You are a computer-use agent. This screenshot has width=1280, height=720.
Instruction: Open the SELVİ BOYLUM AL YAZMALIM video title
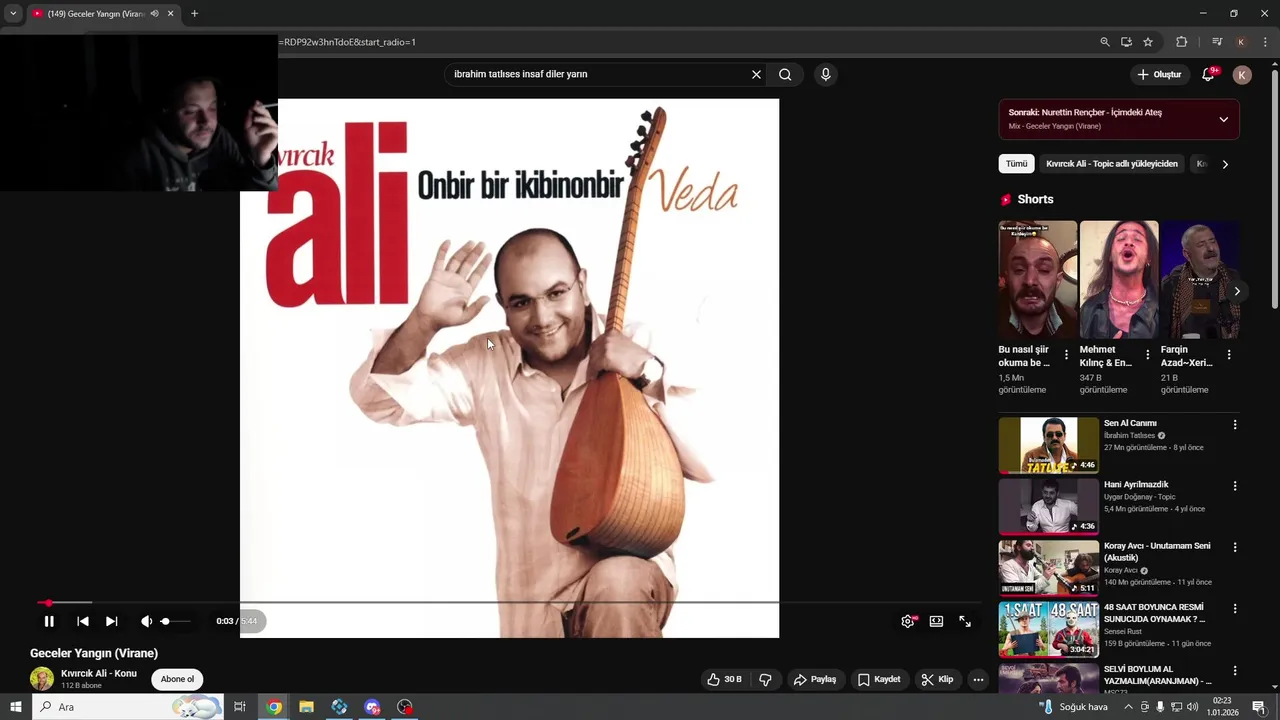[1157, 675]
